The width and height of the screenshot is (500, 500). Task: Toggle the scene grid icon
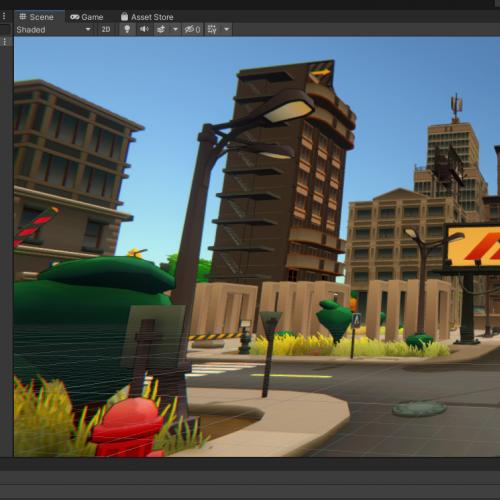(x=212, y=30)
